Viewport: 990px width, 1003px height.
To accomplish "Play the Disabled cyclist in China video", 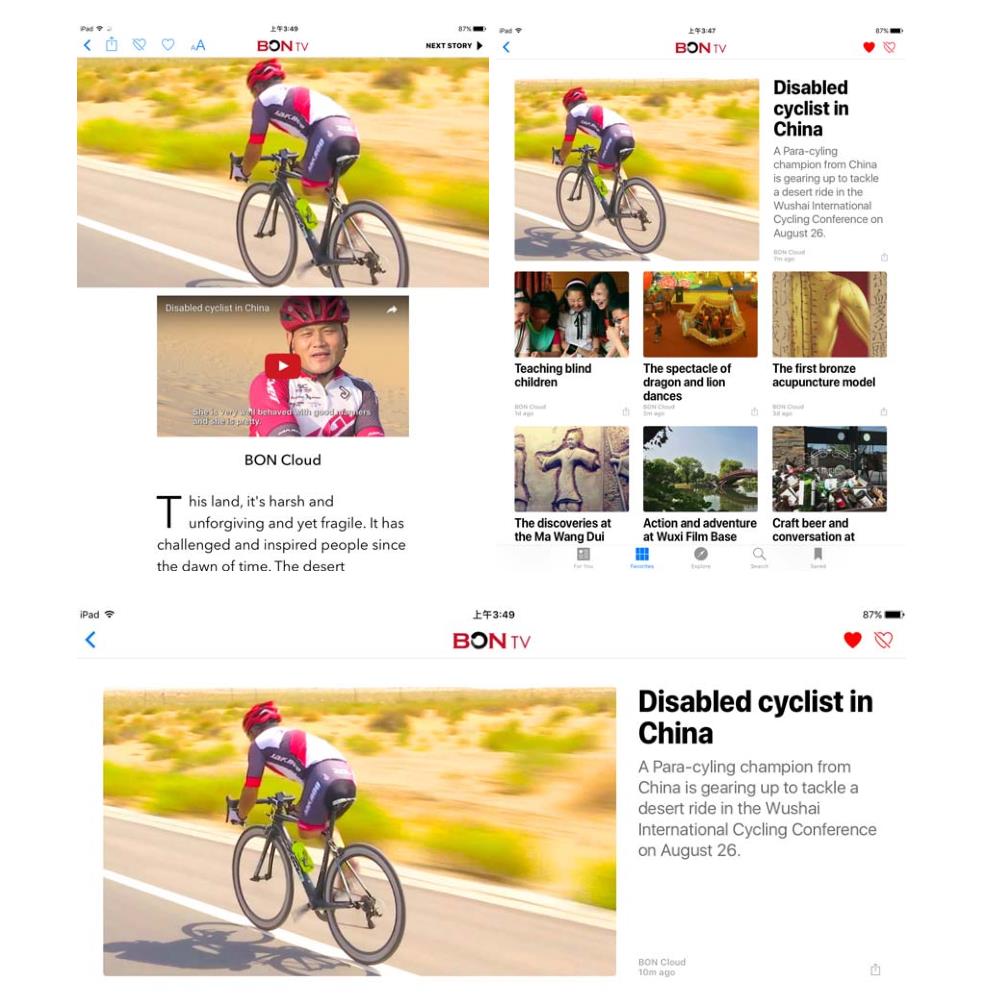I will point(283,367).
